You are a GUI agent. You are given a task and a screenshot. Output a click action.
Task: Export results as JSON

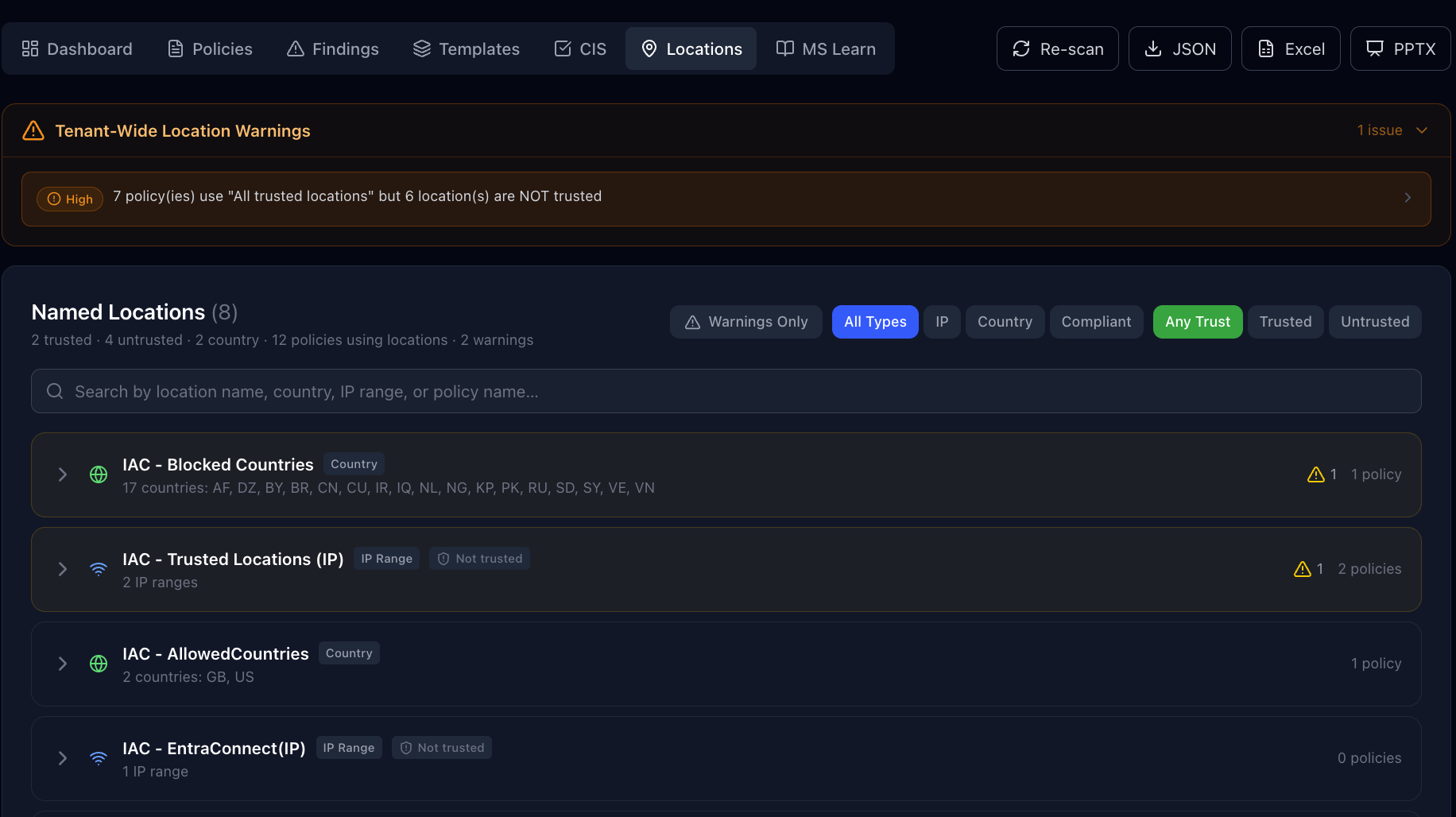point(1180,48)
